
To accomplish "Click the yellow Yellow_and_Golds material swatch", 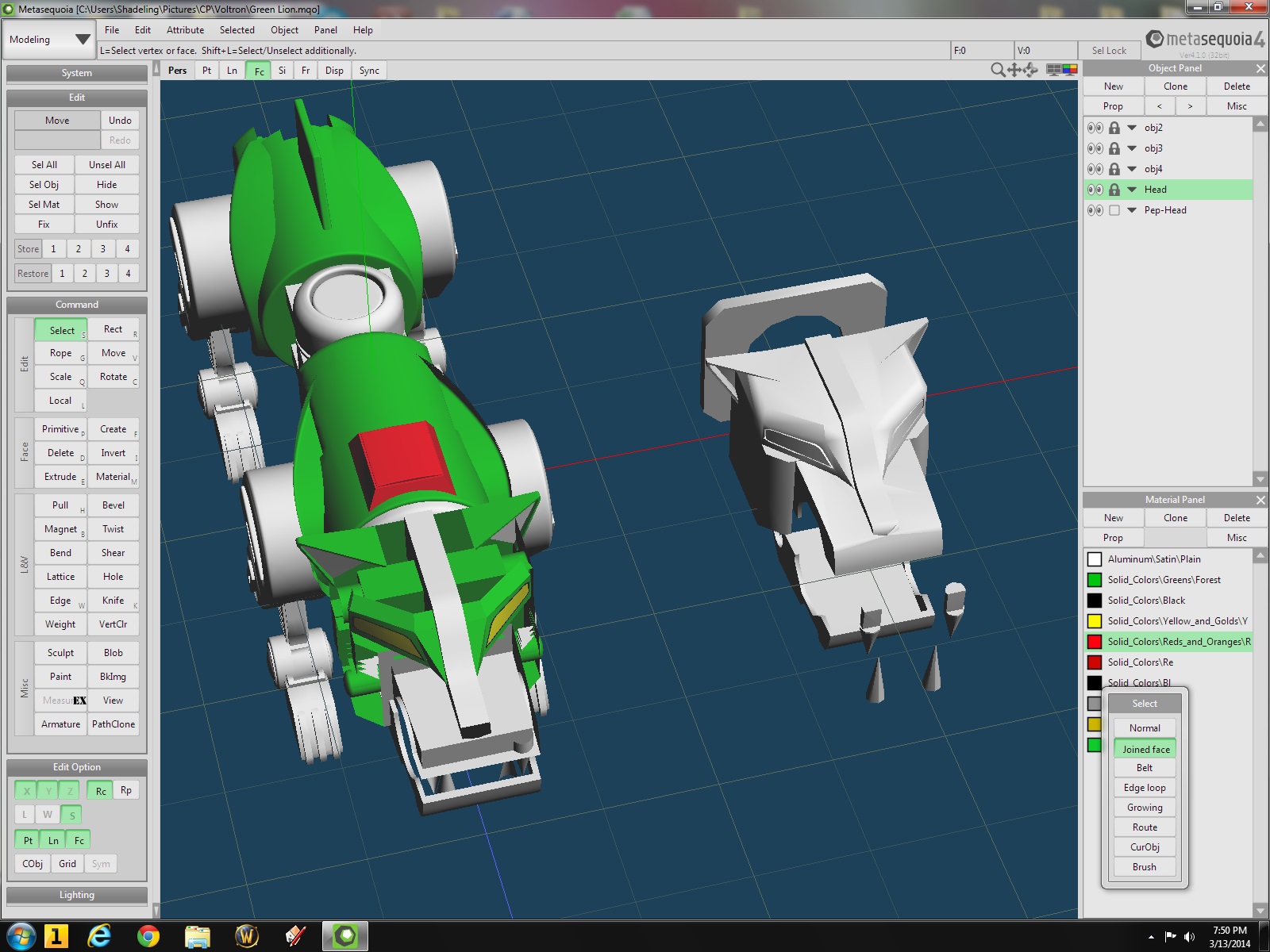I will click(1095, 621).
